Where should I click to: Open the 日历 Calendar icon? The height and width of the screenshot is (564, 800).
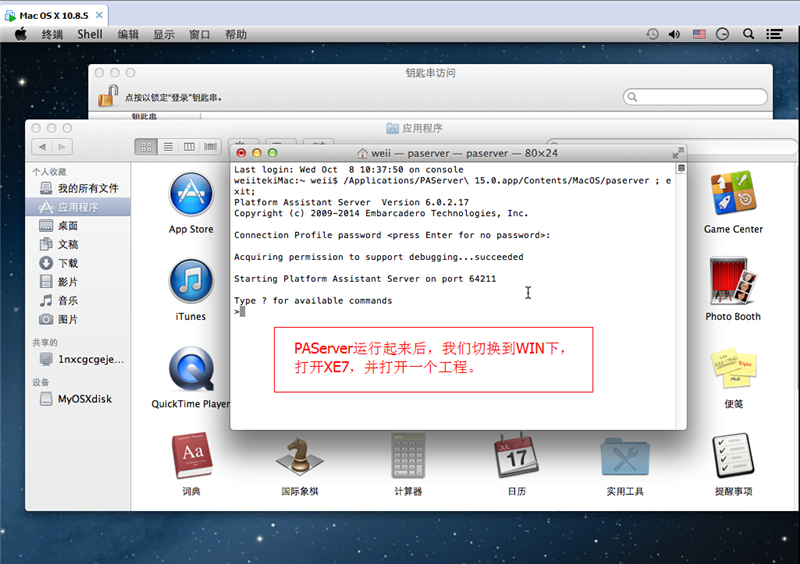pos(516,455)
